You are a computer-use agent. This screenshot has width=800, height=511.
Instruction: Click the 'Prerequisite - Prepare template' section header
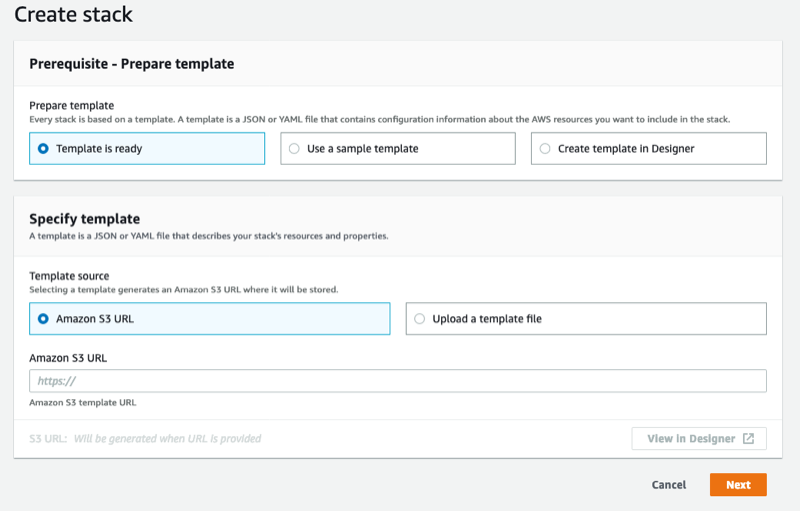tap(132, 64)
